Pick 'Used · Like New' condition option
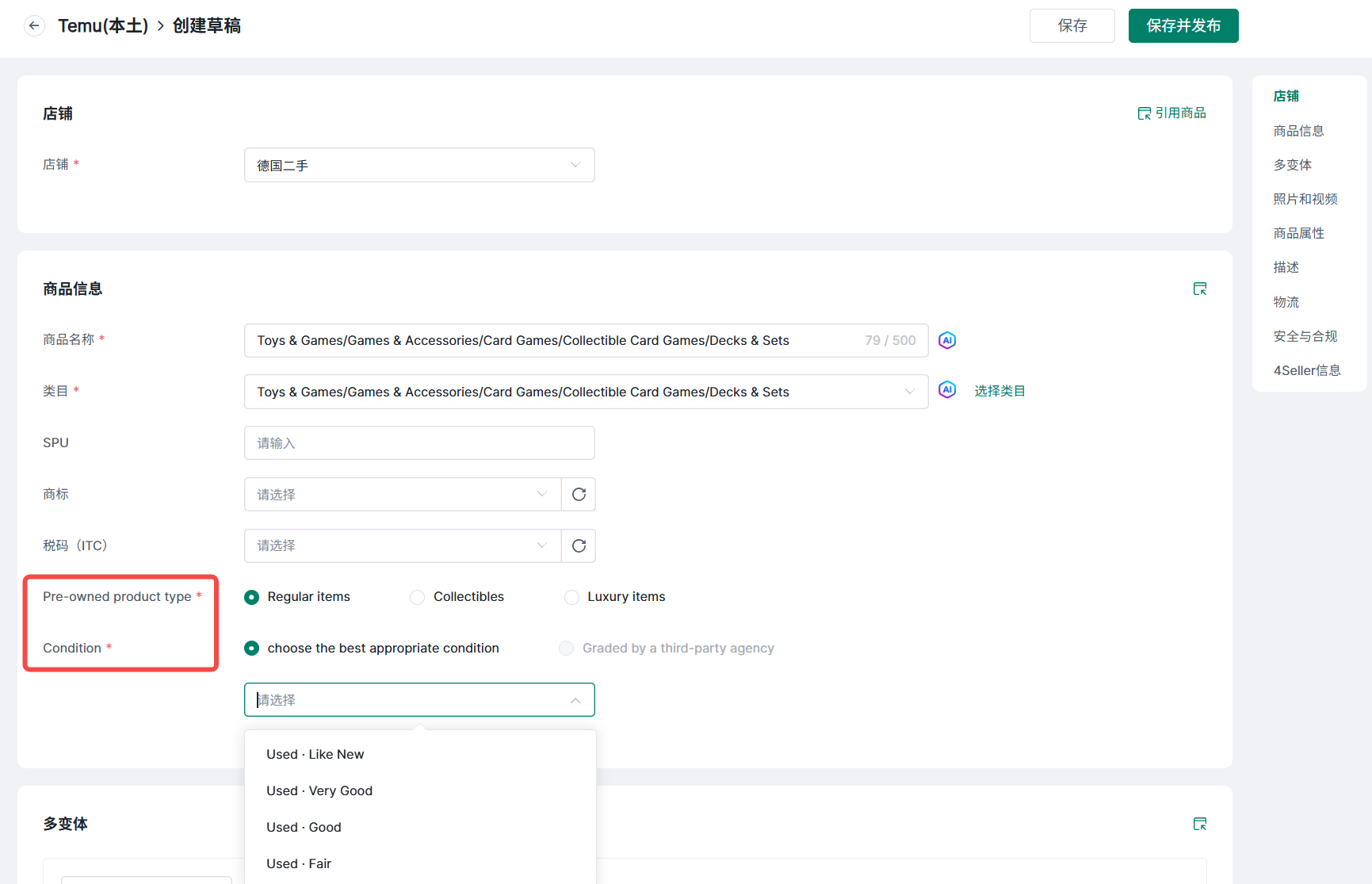The image size is (1372, 884). [x=315, y=755]
